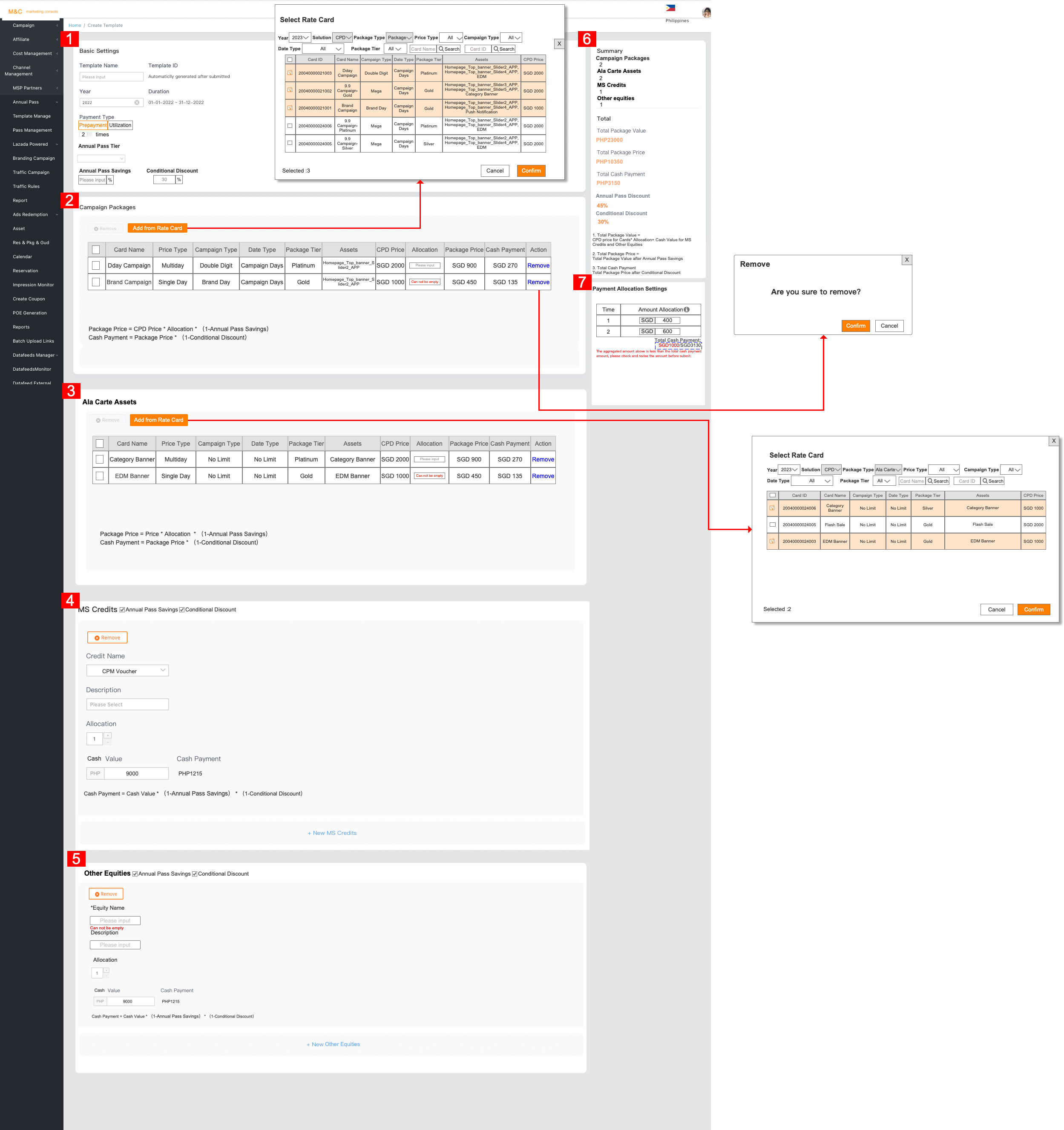Screen dimensions: 1064x1130
Task: Toggle MS Credits Annual Pass Savings checkbox
Action: (x=122, y=610)
